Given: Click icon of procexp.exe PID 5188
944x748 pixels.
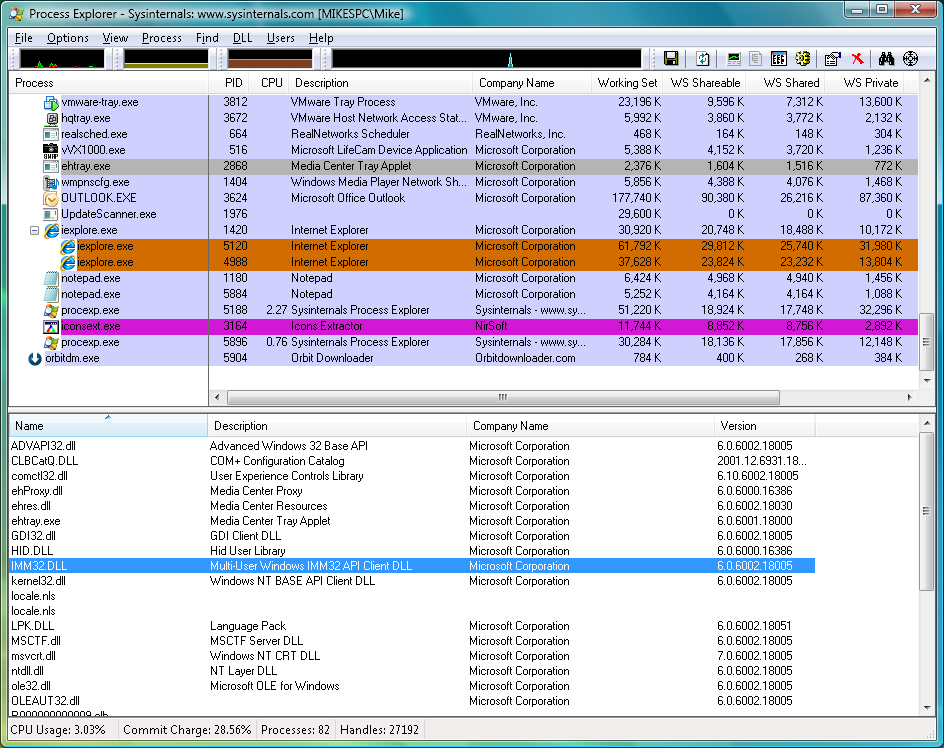Looking at the screenshot, I should [x=51, y=310].
